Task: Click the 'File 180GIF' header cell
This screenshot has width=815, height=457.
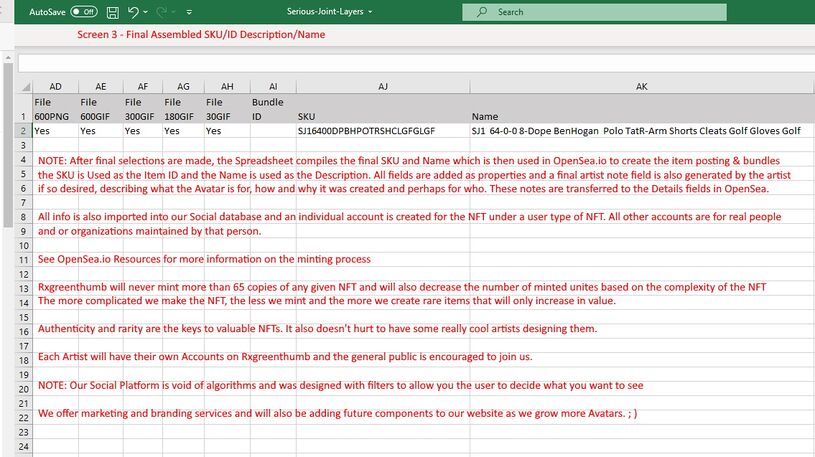Action: [183, 109]
